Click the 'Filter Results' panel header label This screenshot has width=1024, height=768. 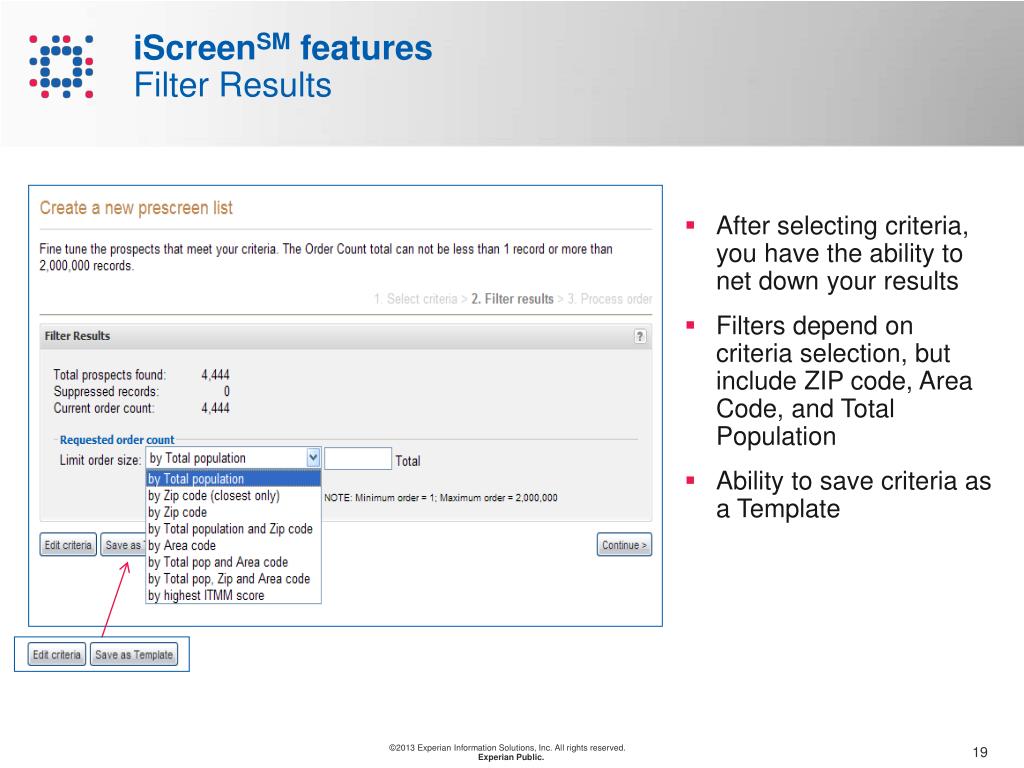click(77, 336)
